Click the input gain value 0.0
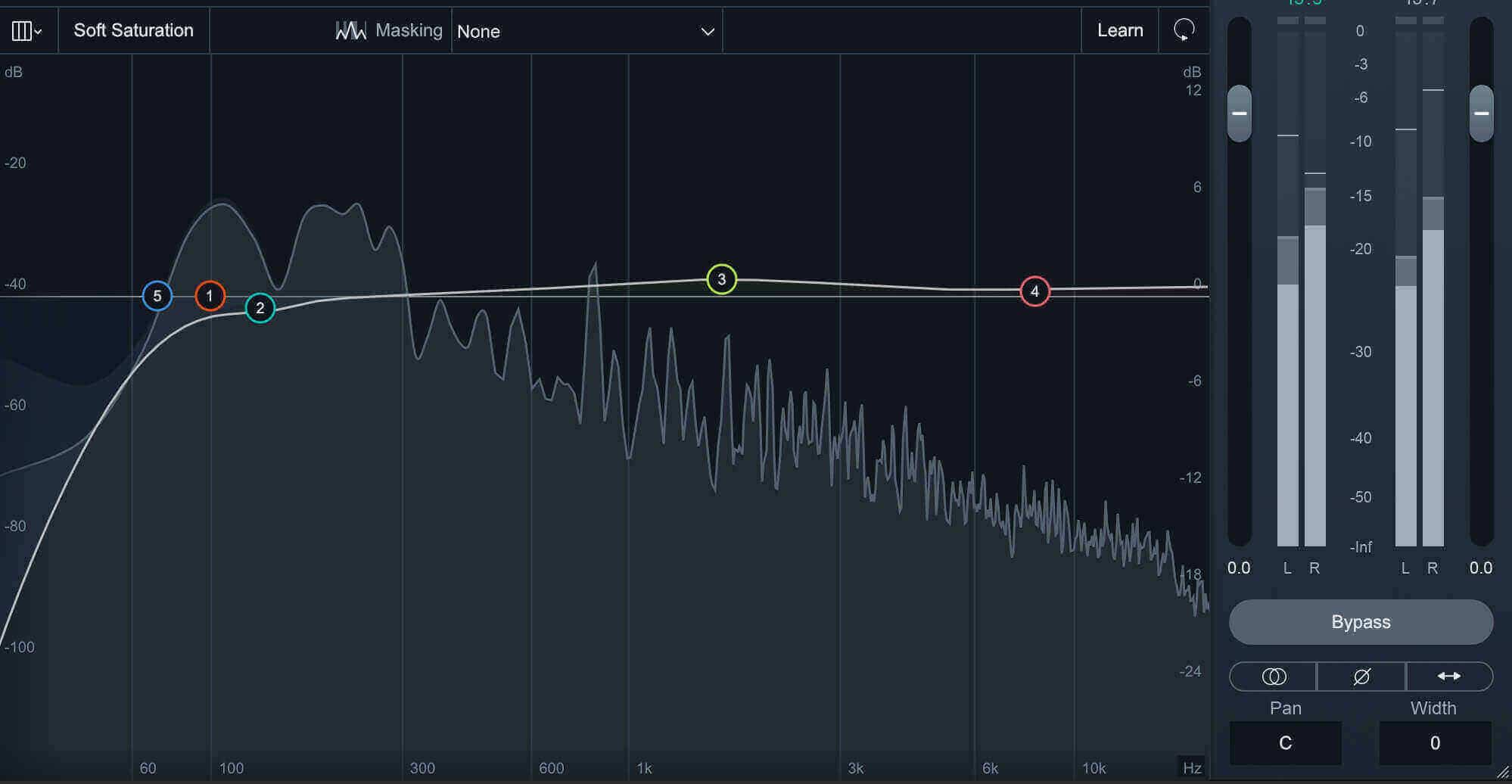Screen dimensions: 1512x784 [1239, 568]
